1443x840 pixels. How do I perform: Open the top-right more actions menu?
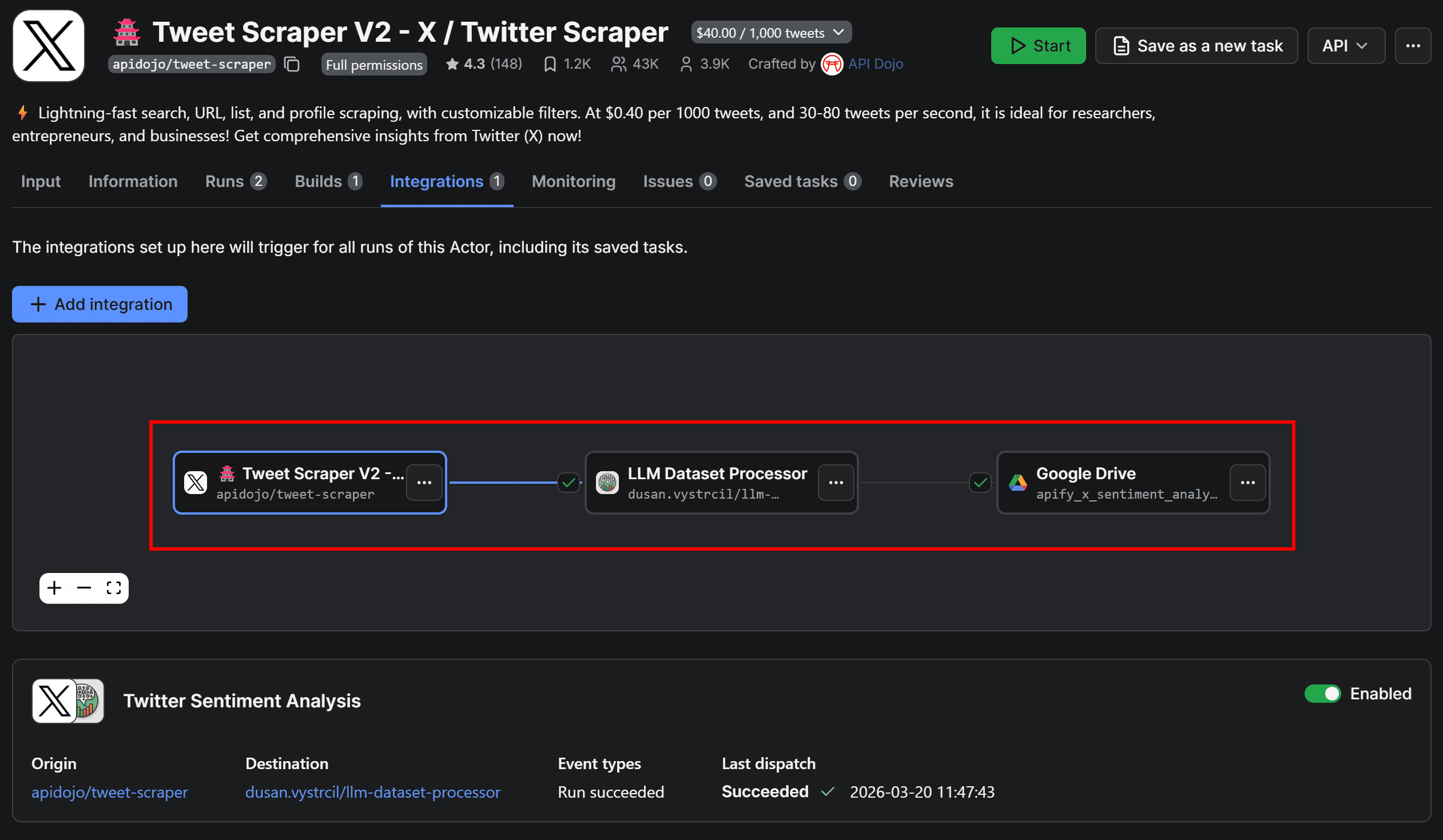[x=1413, y=46]
